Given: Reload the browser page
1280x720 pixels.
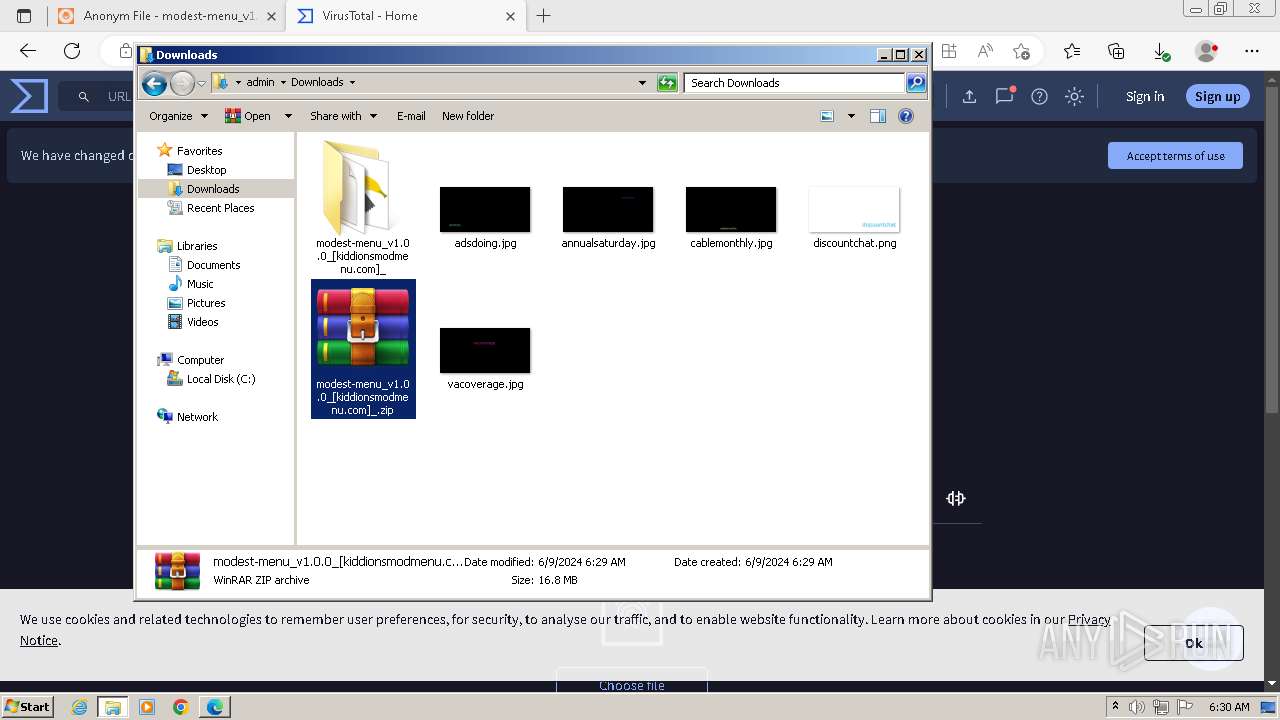Looking at the screenshot, I should (x=72, y=51).
